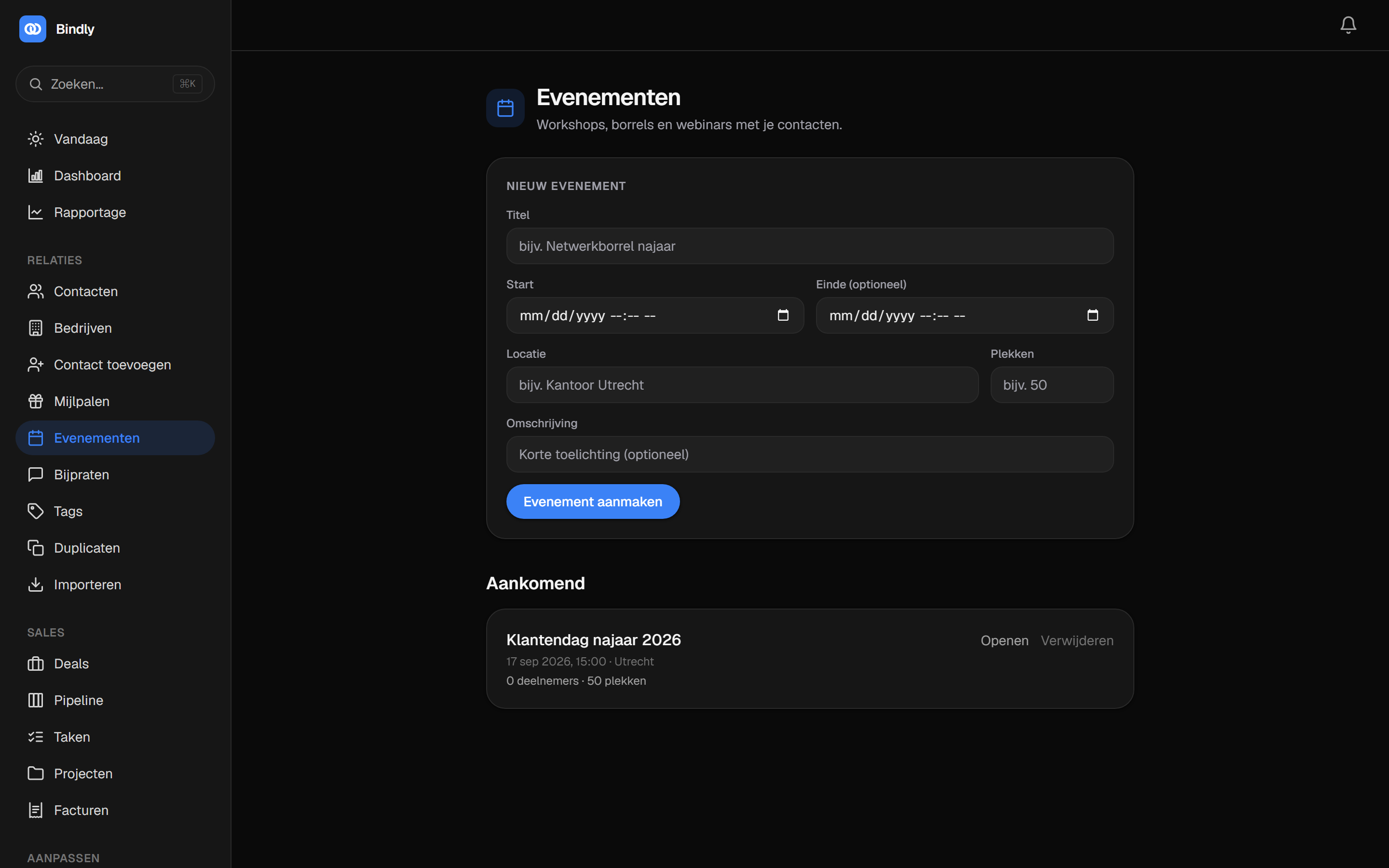Open Vandaag via its sun icon

36,139
